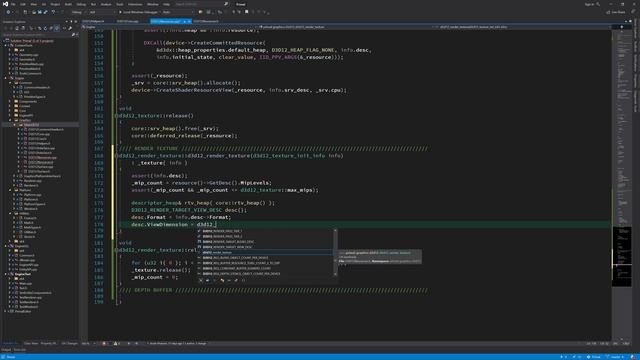The height and width of the screenshot is (360, 640).
Task: Switch to the Git Changes bottom tab
Action: coord(69,344)
